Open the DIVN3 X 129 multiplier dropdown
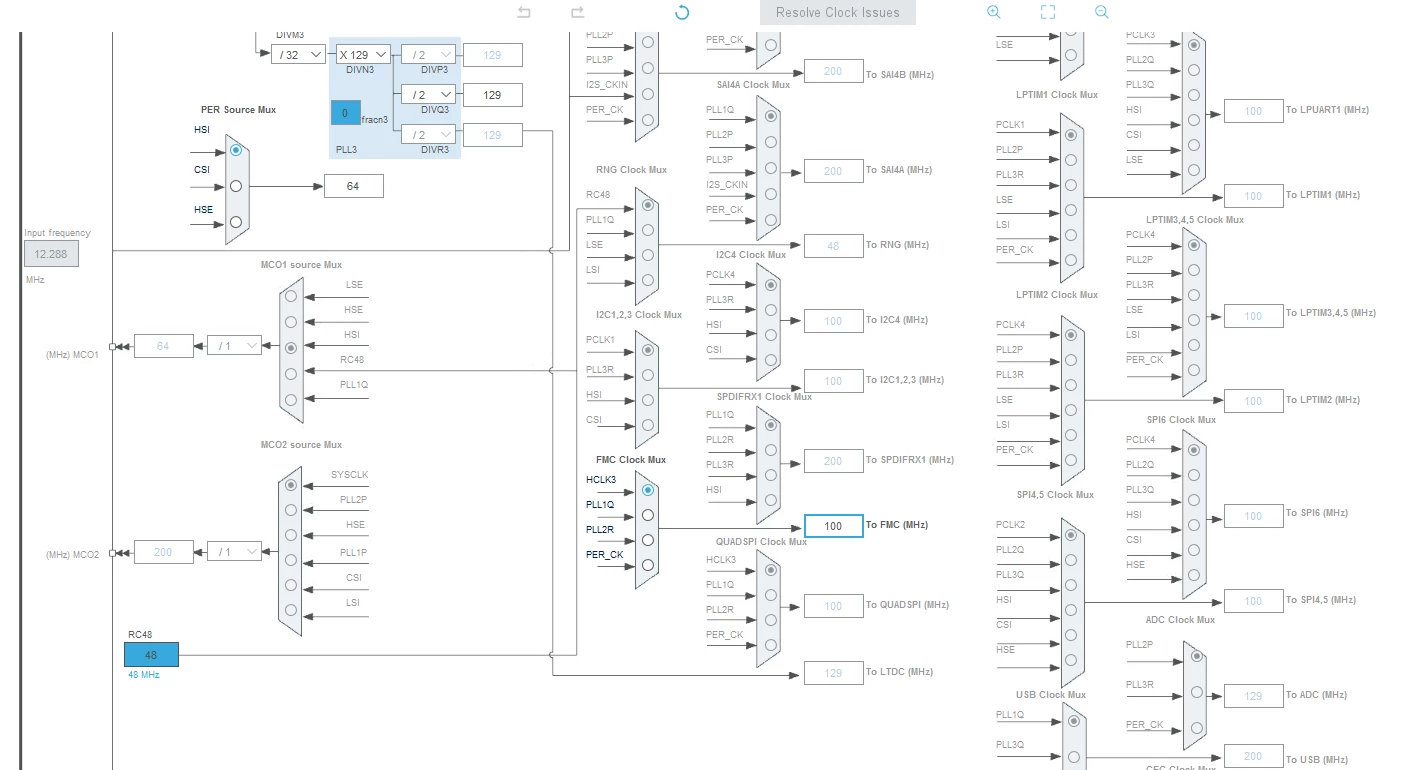This screenshot has width=1420, height=770. point(363,54)
